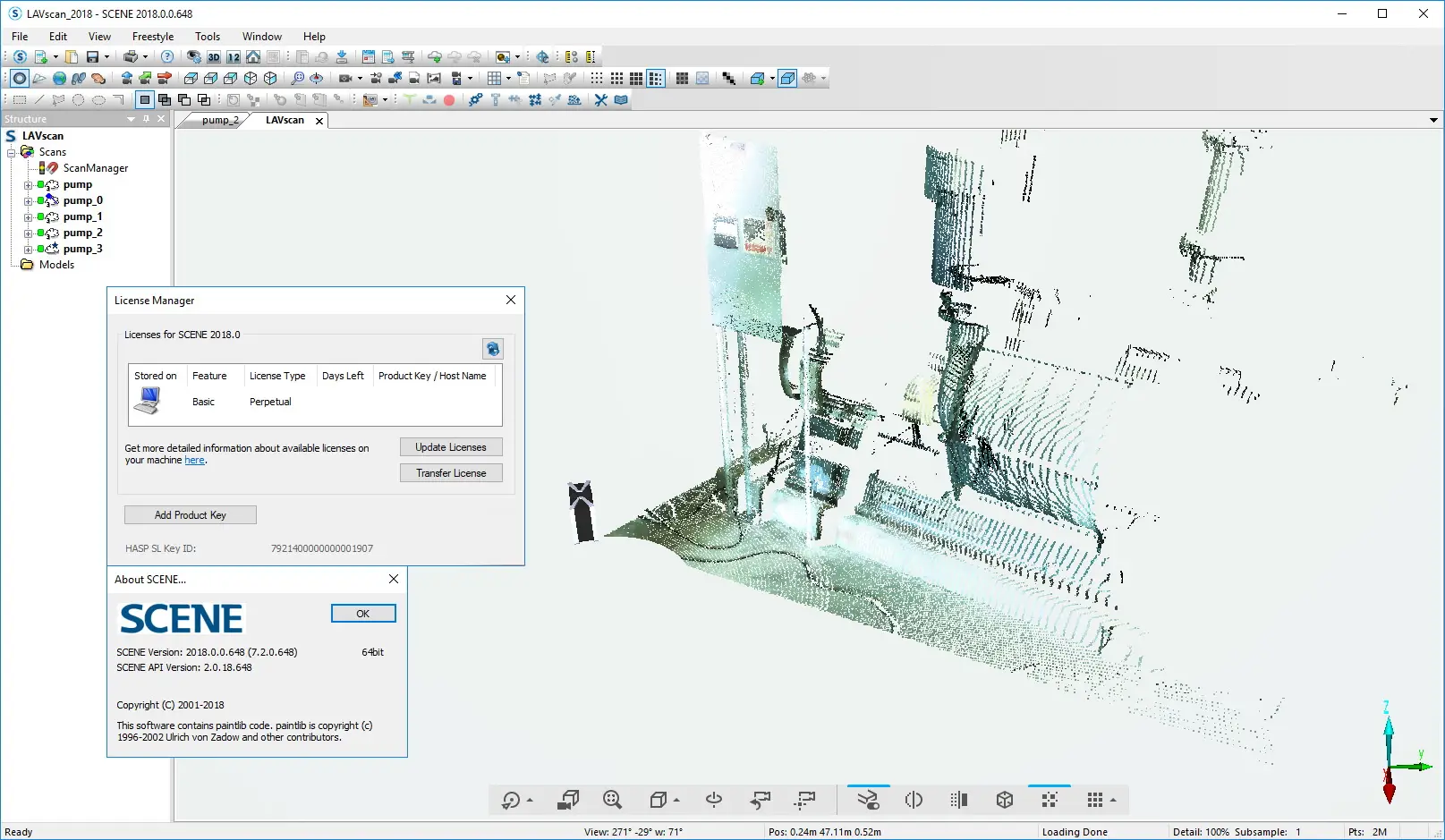Close the License Manager dialog
This screenshot has height=840, width=1445.
click(x=511, y=300)
